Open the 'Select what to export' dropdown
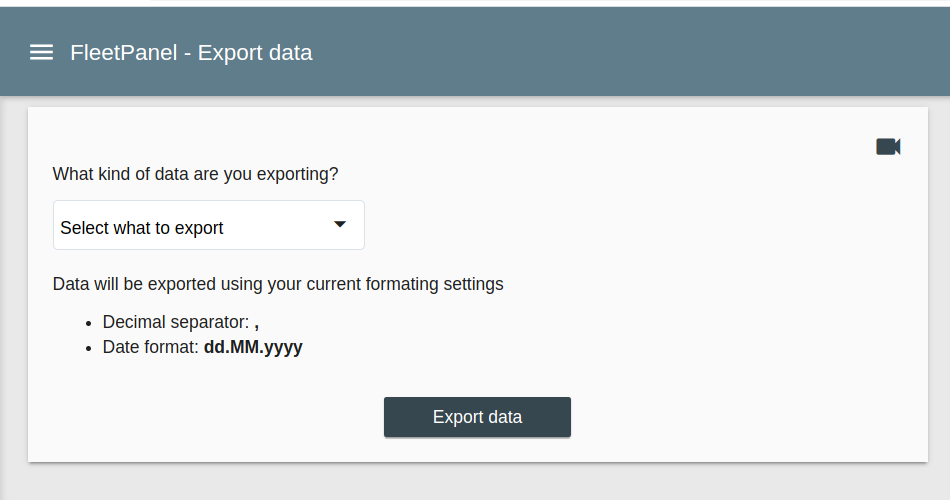 click(x=208, y=226)
